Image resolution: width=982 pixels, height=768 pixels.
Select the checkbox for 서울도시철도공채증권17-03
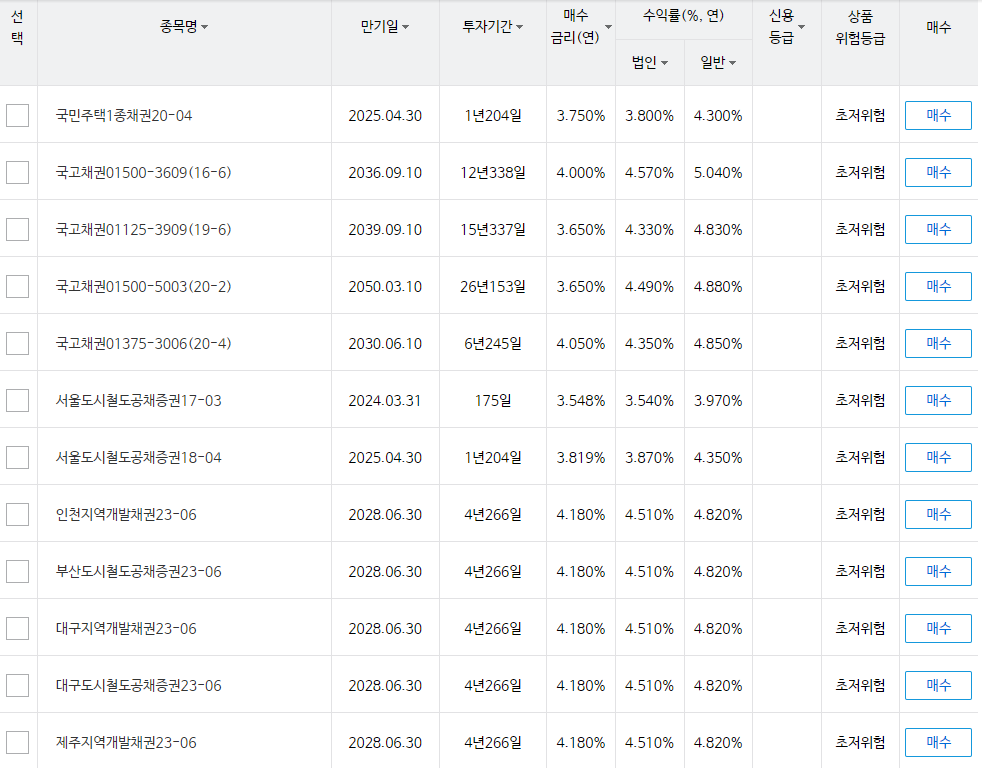[x=18, y=400]
